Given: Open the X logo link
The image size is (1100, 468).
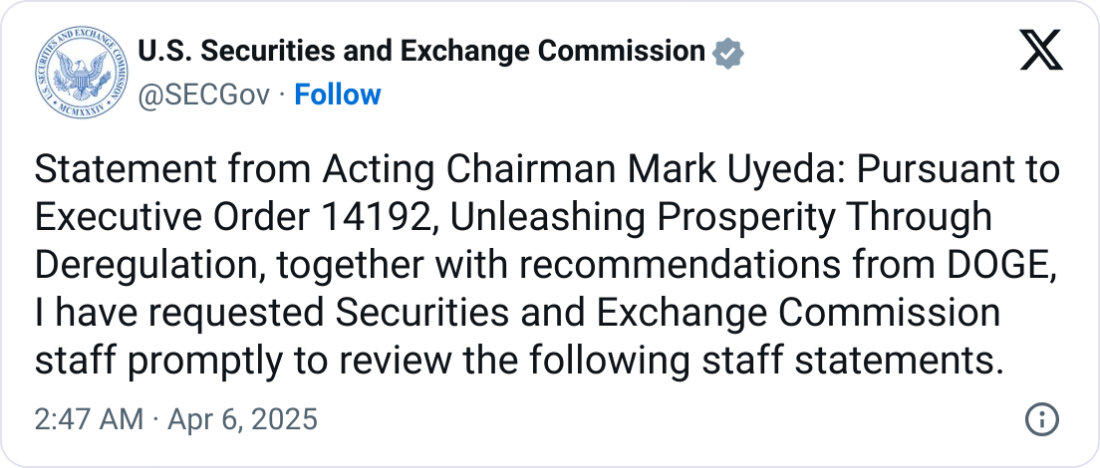Looking at the screenshot, I should [1041, 51].
